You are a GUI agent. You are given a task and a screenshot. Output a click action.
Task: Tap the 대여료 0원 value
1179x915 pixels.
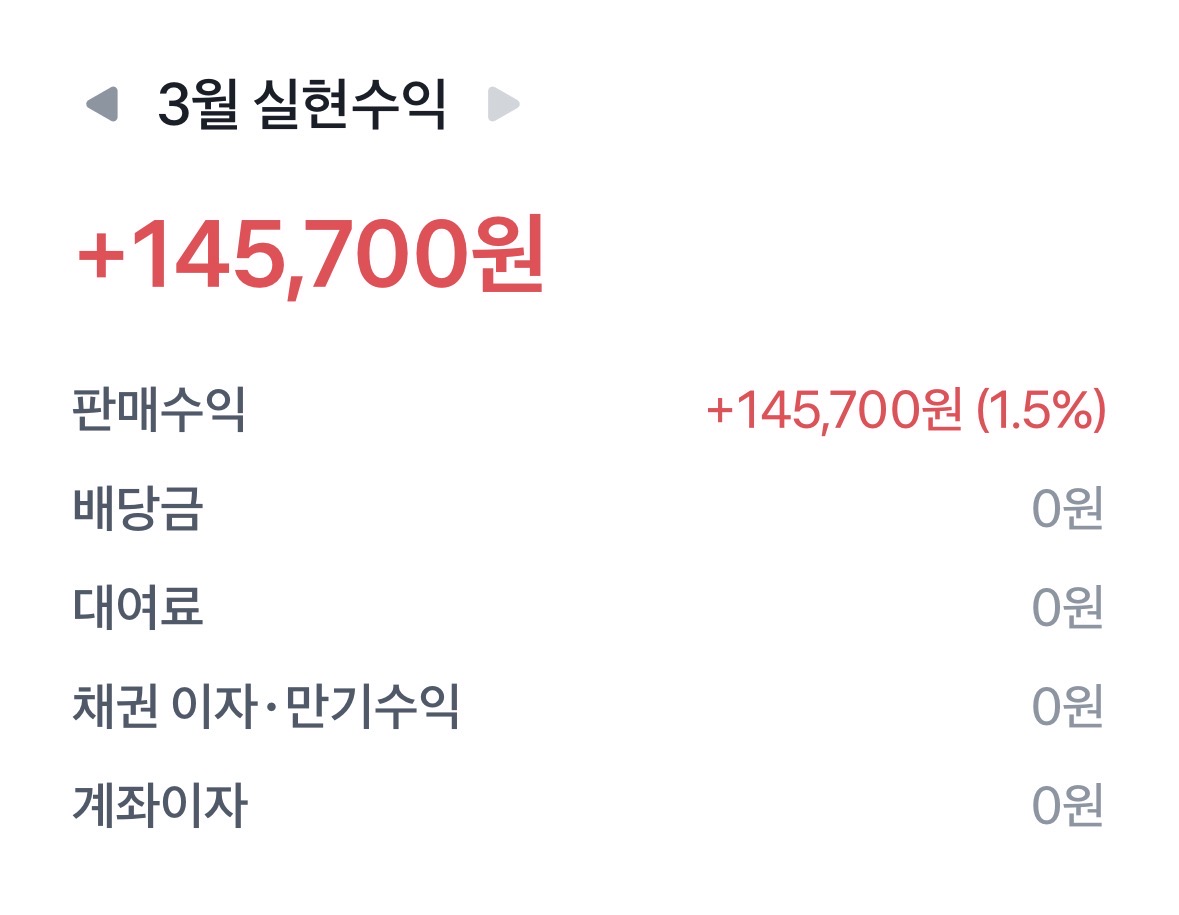tap(1067, 607)
